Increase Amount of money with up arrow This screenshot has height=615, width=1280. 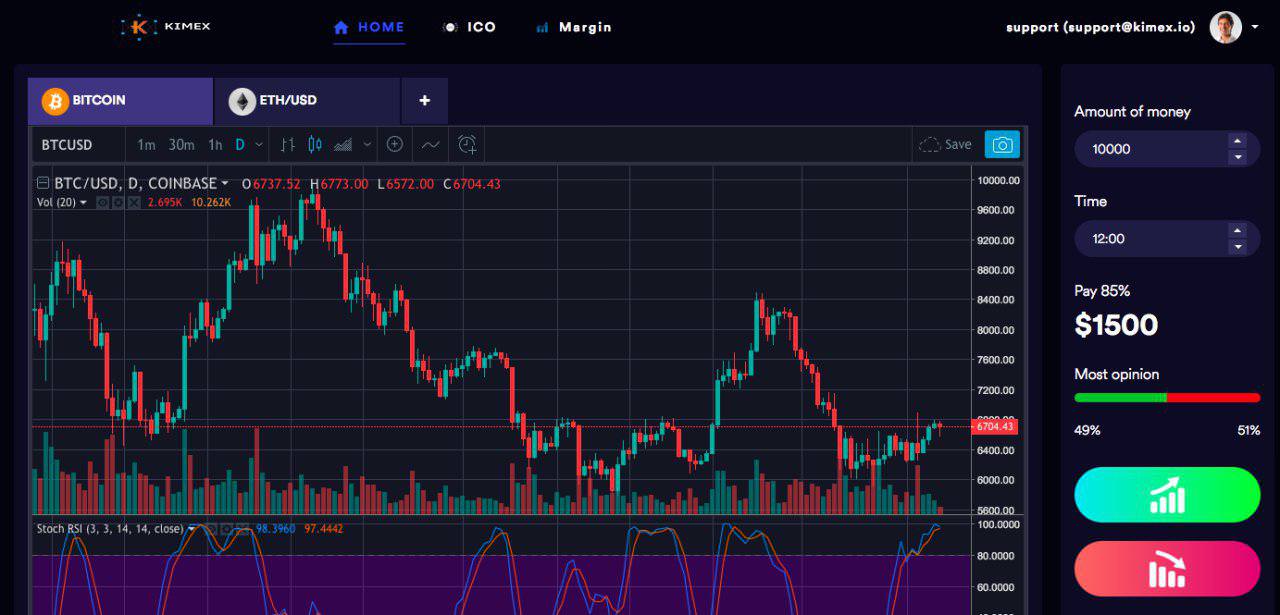[1237, 141]
